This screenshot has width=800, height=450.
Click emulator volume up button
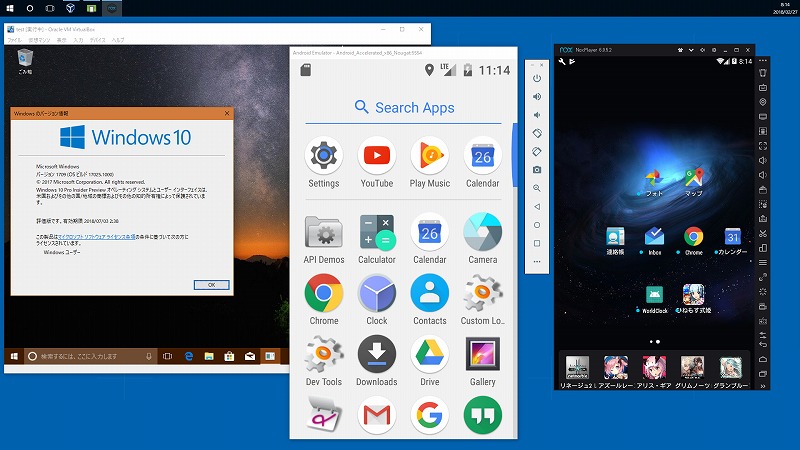(537, 96)
